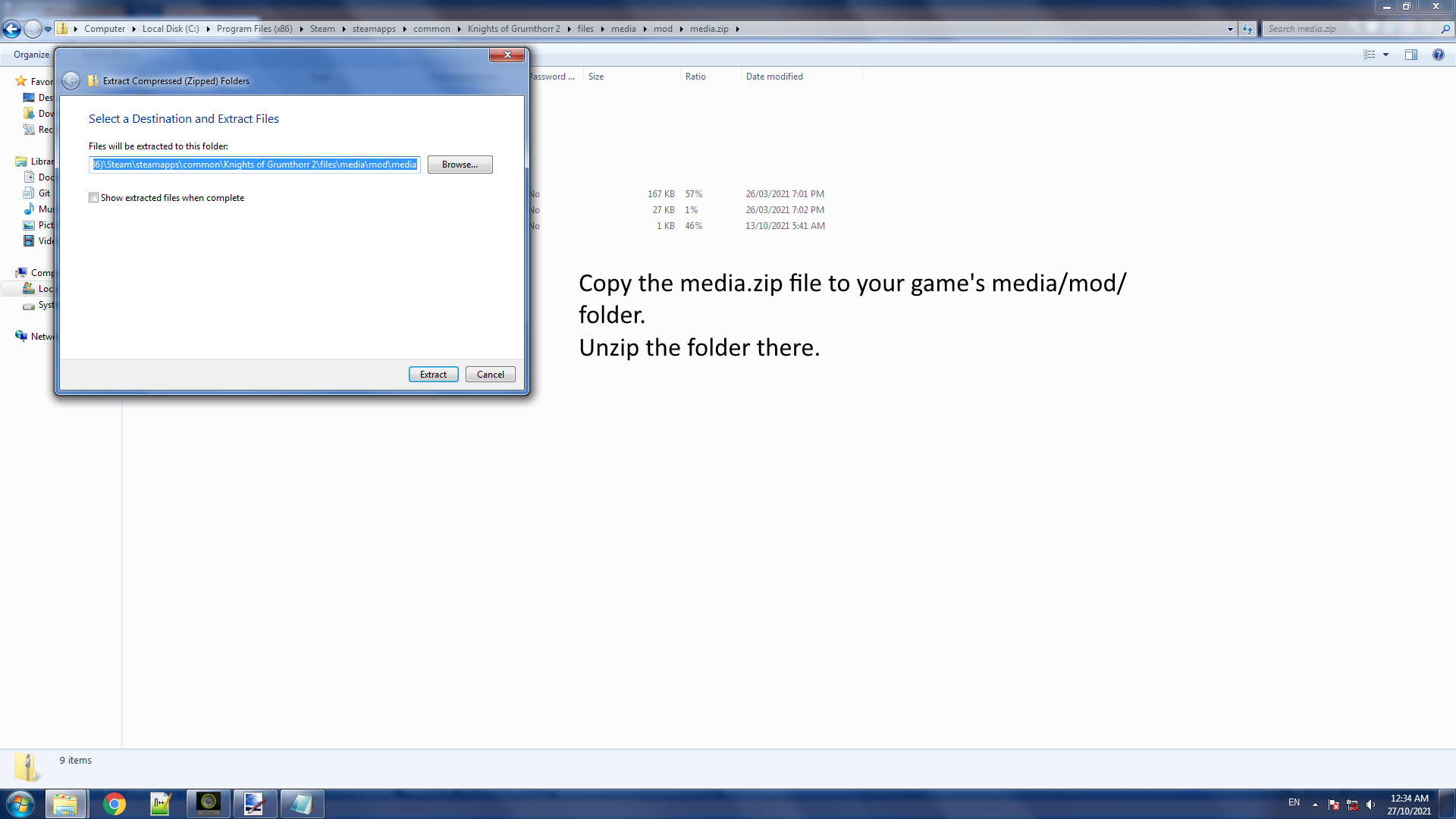Viewport: 1456px width, 819px height.
Task: Open the Windows Start menu orb
Action: (20, 804)
